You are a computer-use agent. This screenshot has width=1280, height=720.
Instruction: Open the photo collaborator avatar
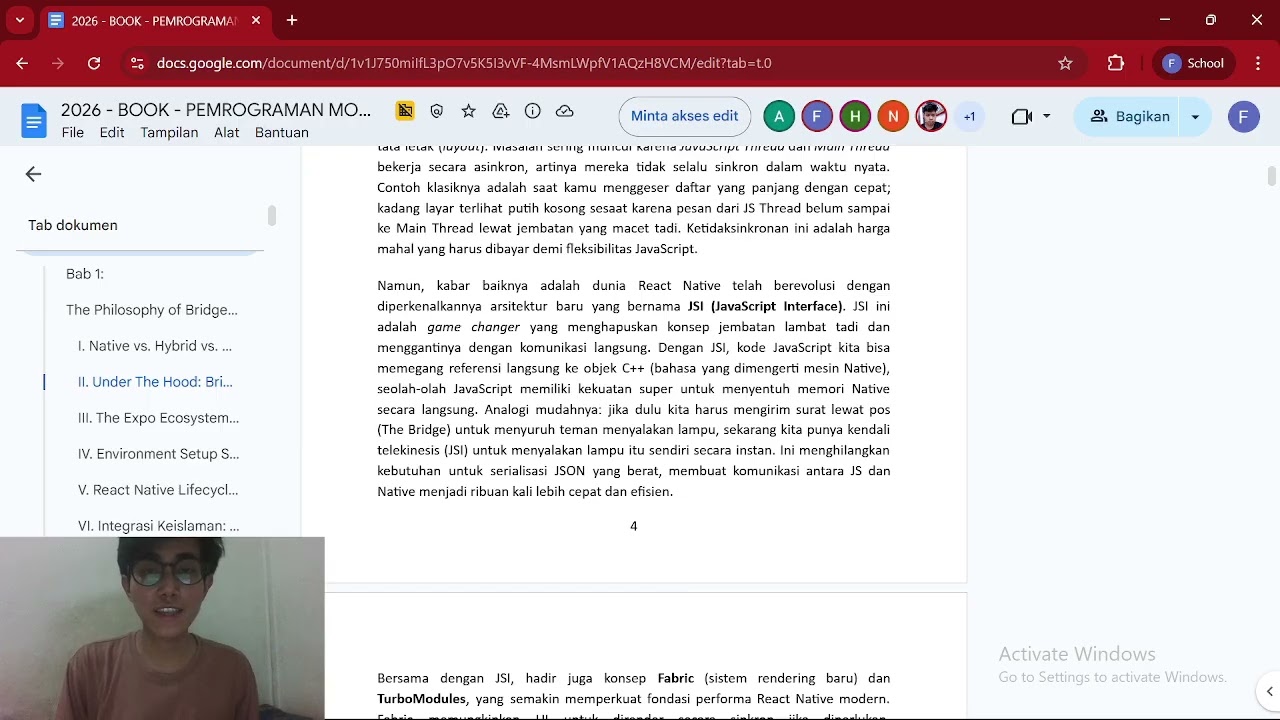(x=931, y=117)
